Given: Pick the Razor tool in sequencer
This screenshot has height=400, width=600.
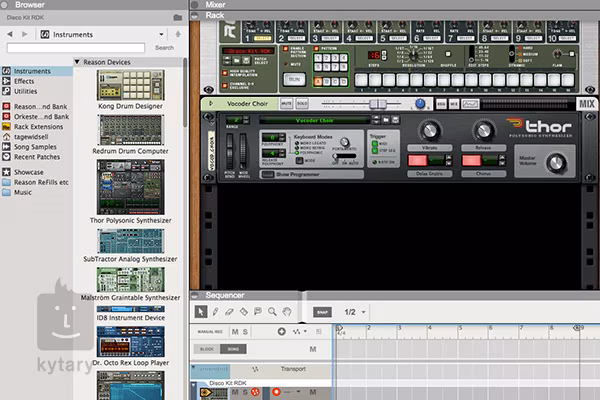Looking at the screenshot, I should point(245,312).
